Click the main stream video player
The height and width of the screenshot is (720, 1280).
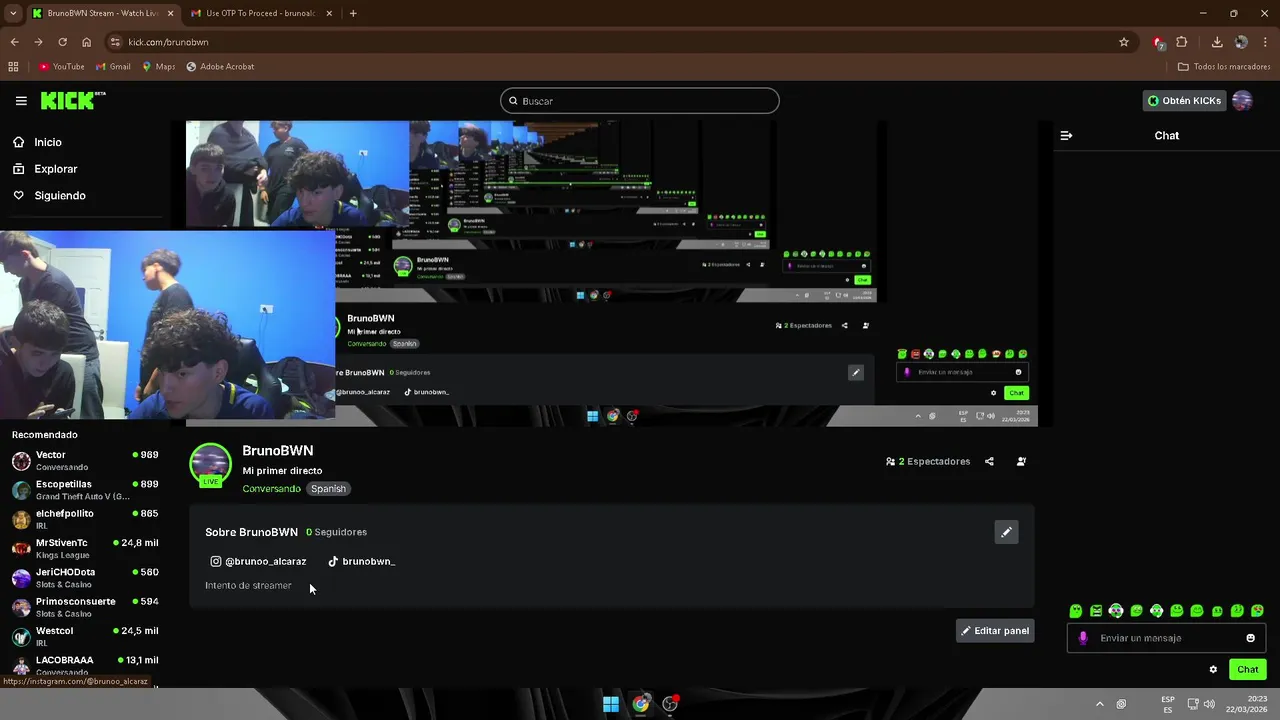611,274
